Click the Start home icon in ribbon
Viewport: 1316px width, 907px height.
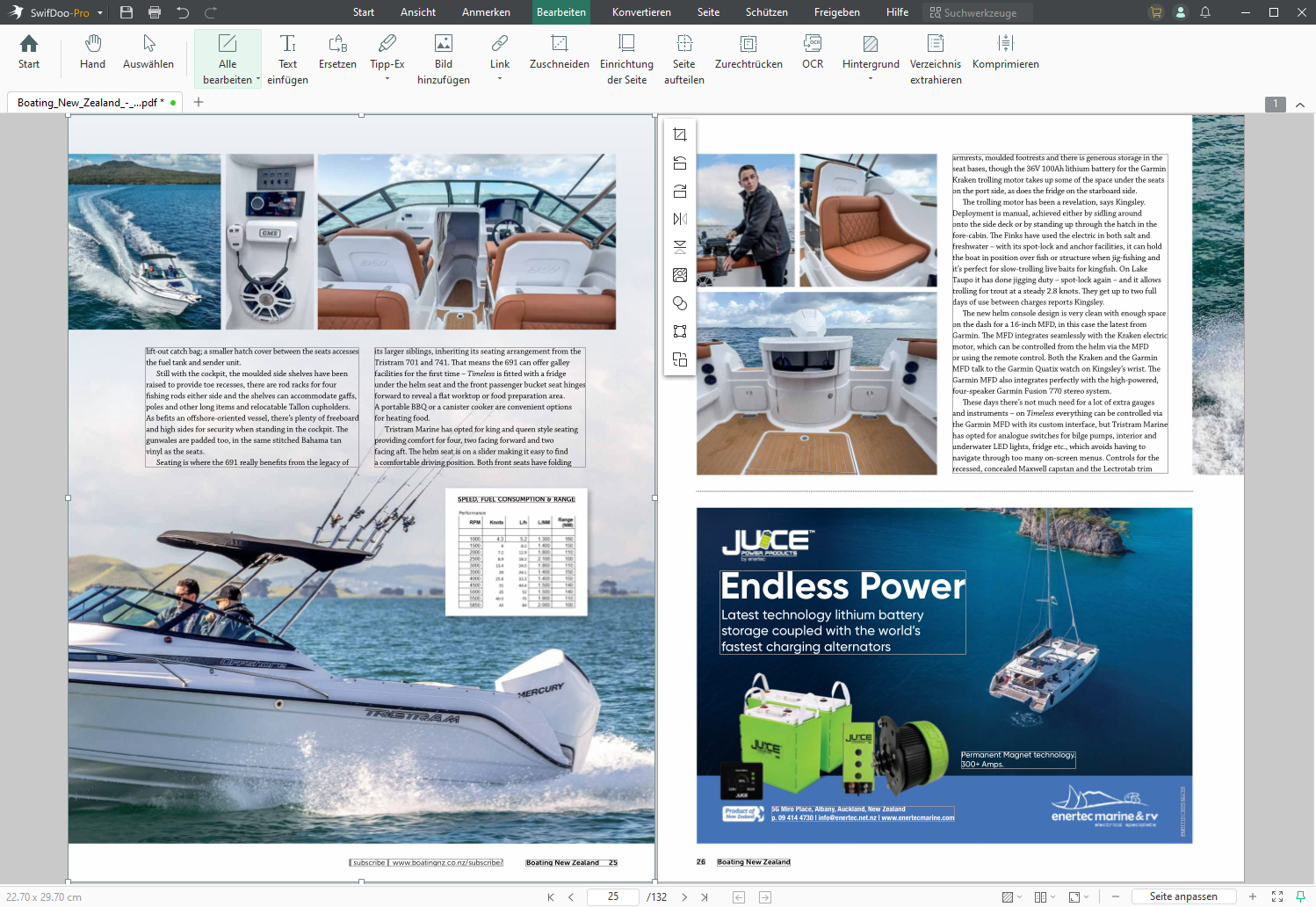[29, 52]
